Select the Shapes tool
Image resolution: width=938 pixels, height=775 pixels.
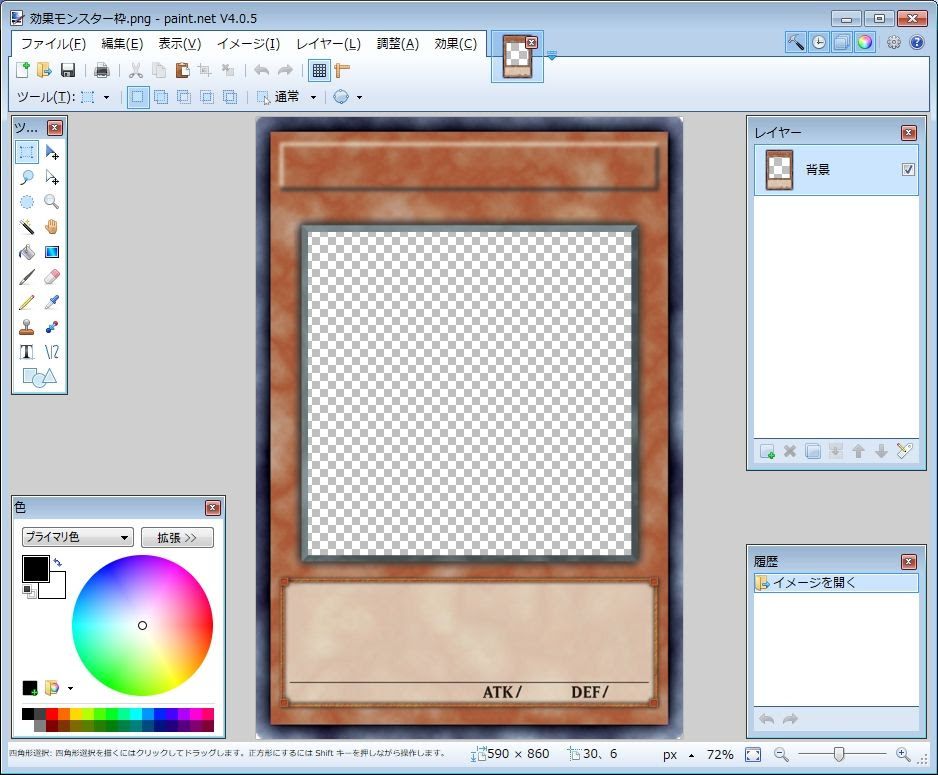(x=39, y=377)
